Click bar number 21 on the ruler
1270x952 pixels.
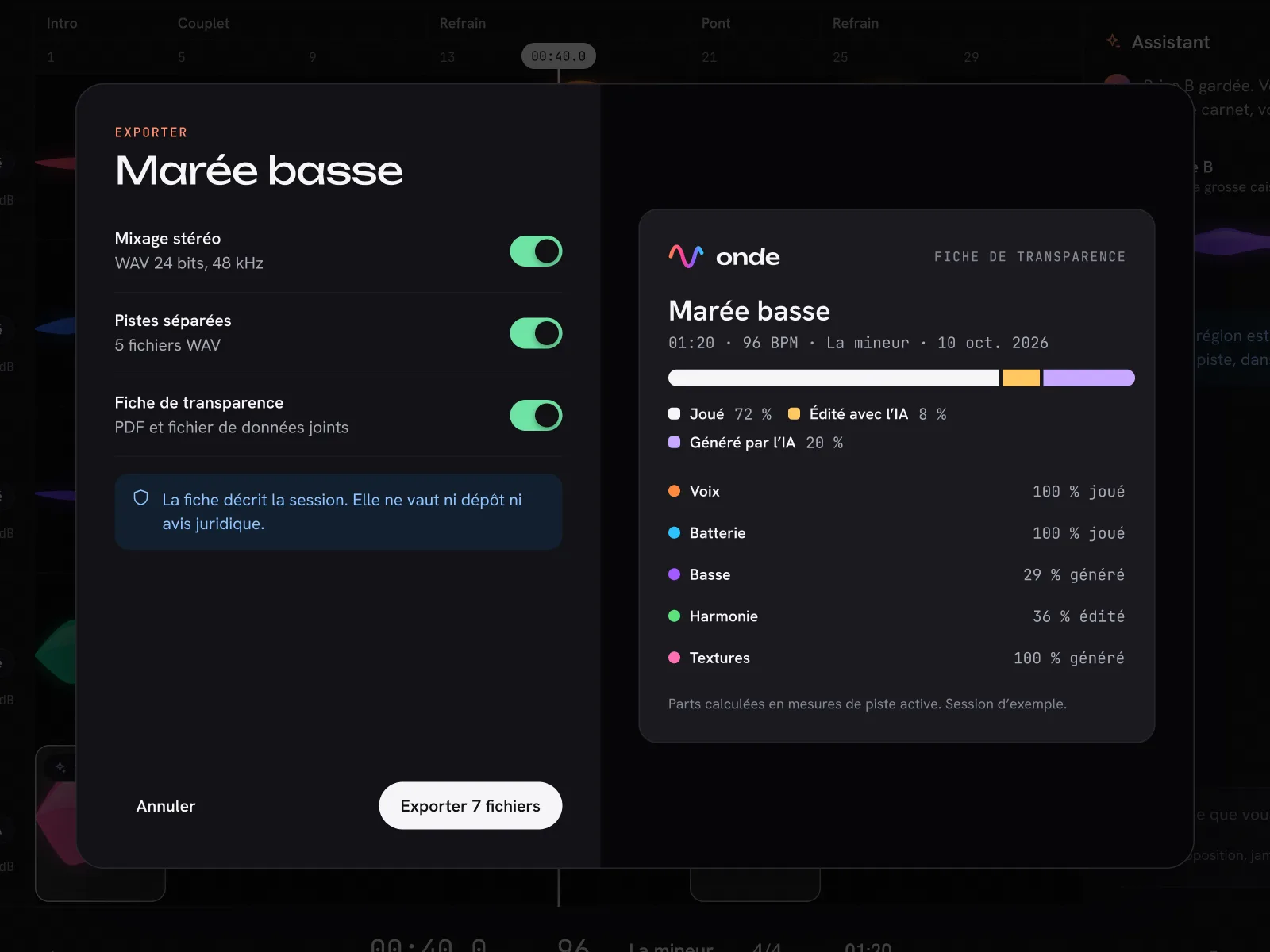coord(709,57)
